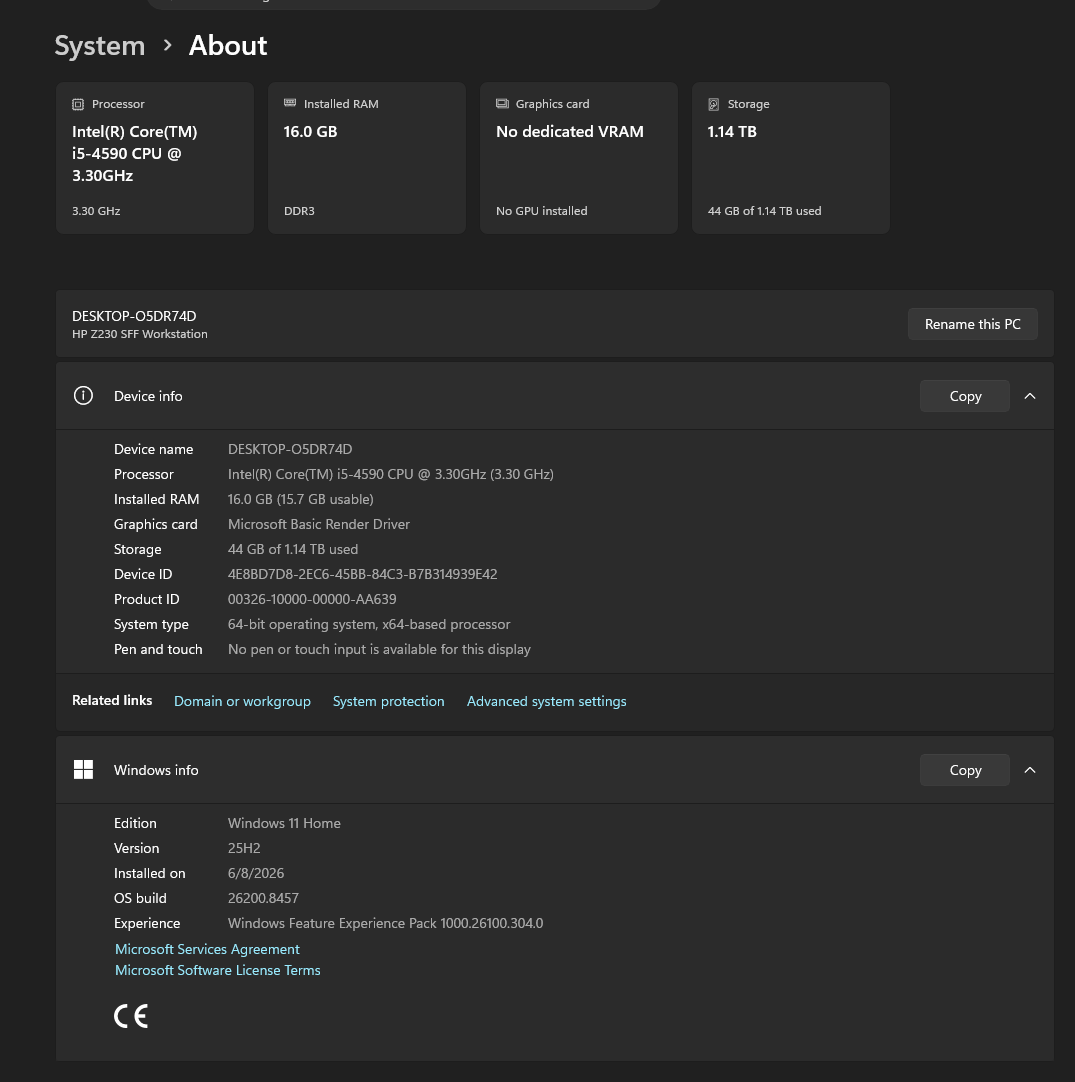This screenshot has width=1075, height=1082.
Task: Click installed on date 6/8/2026
Action: [256, 873]
